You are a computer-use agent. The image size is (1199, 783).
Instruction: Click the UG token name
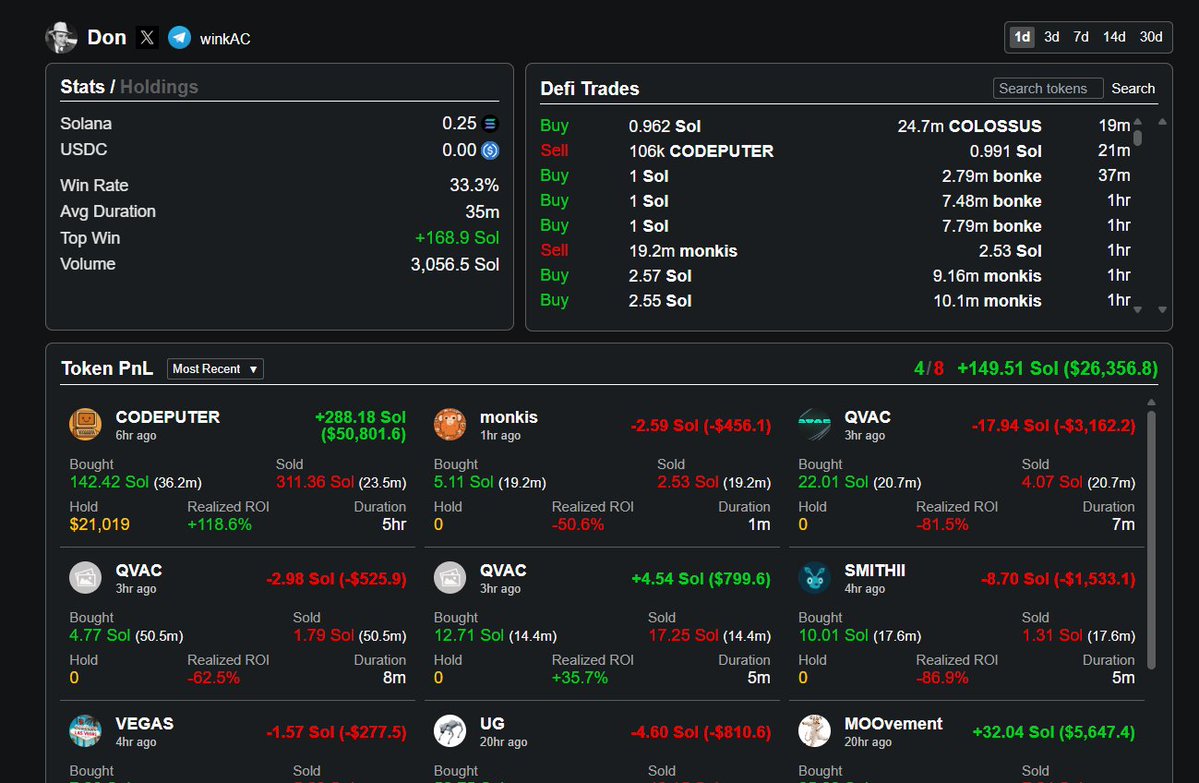pos(492,723)
